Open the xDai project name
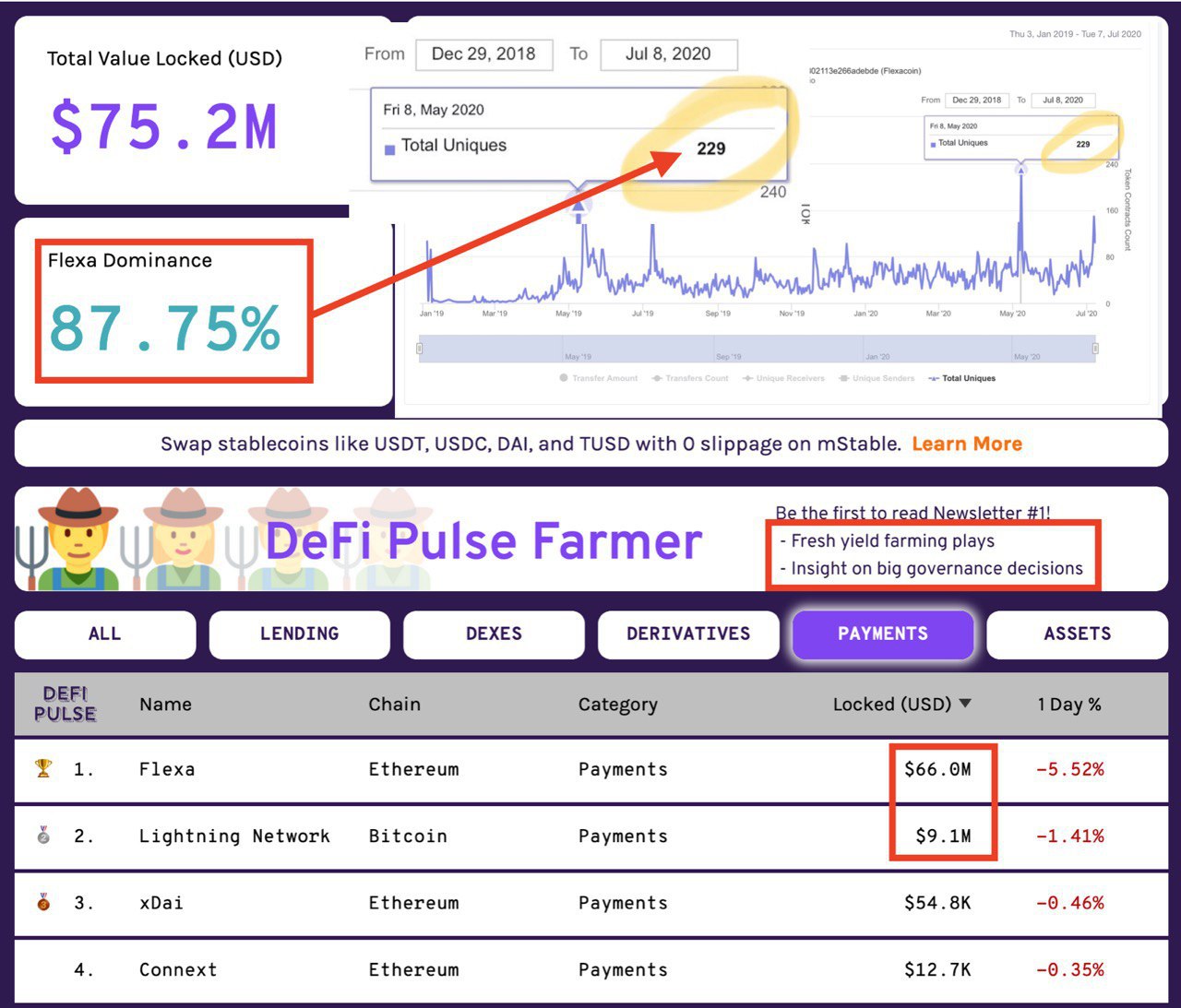1181x1008 pixels. point(161,903)
